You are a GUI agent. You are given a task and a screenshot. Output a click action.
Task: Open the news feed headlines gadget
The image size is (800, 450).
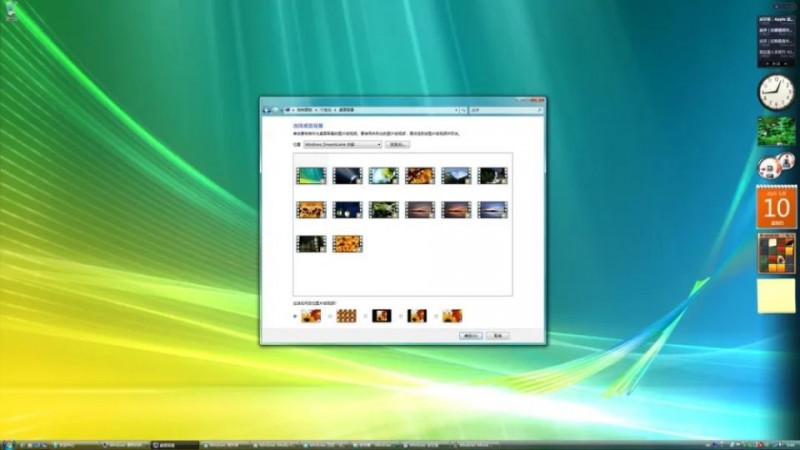click(x=776, y=34)
